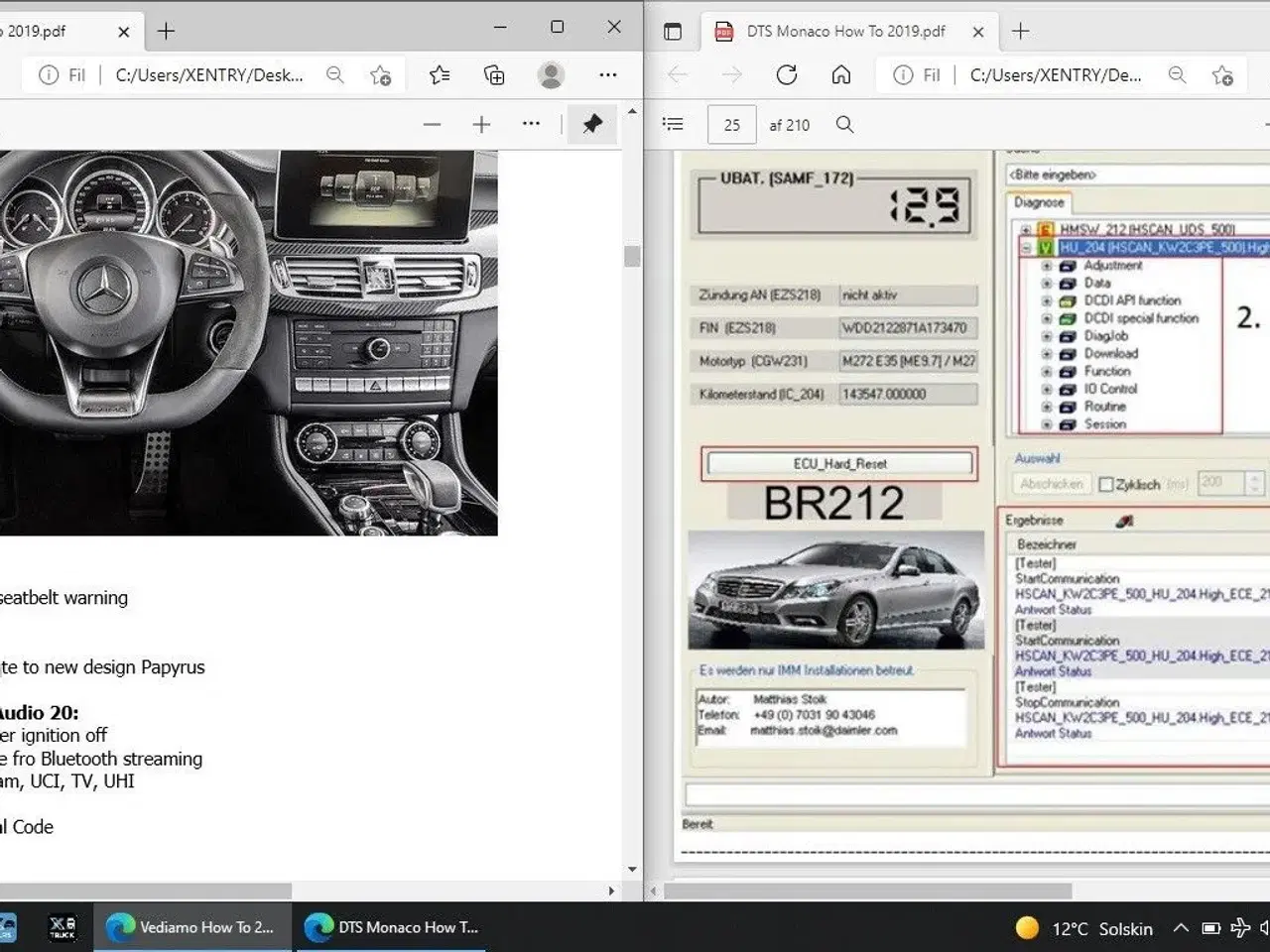Zoom out the PDF in left window
This screenshot has width=1270, height=952.
tap(432, 125)
